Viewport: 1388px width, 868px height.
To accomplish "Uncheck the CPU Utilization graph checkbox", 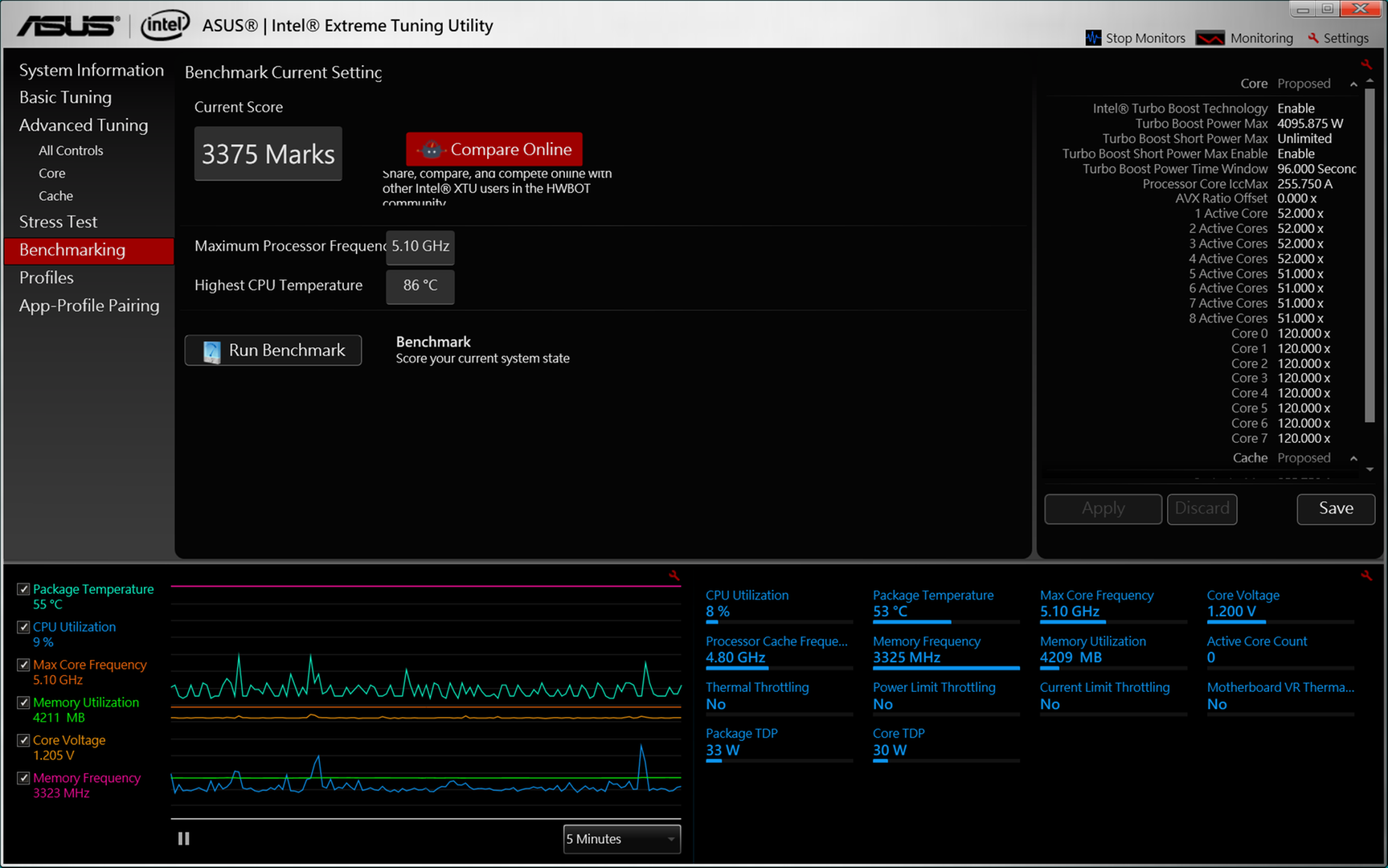I will click(x=23, y=627).
